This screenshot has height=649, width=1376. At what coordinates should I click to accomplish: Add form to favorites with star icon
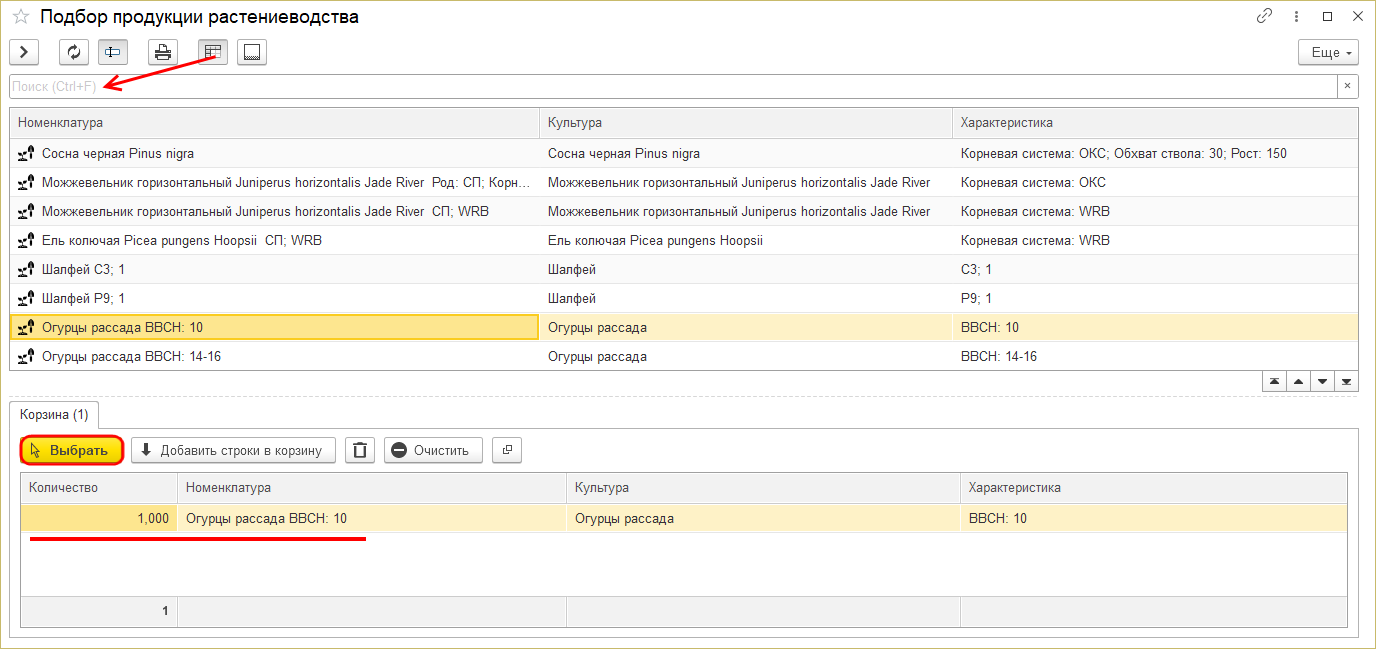click(x=20, y=17)
